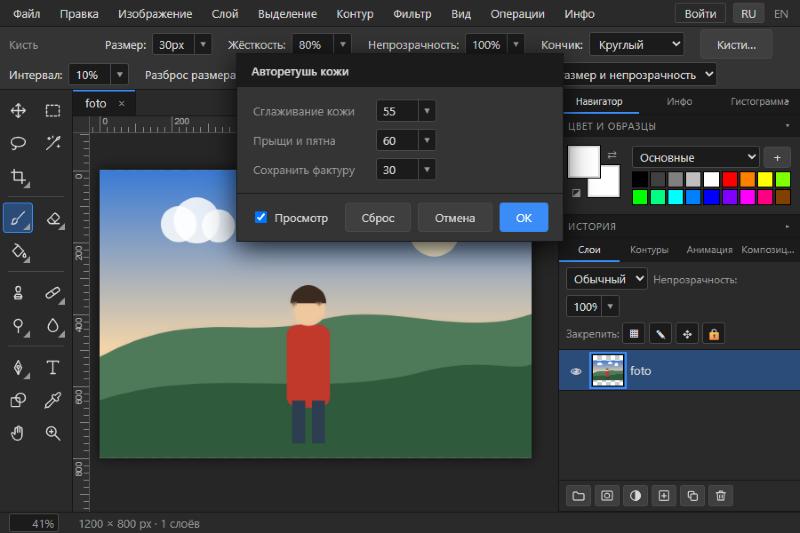The image size is (800, 533).
Task: Switch to the Гистограмма tab
Action: coord(760,101)
